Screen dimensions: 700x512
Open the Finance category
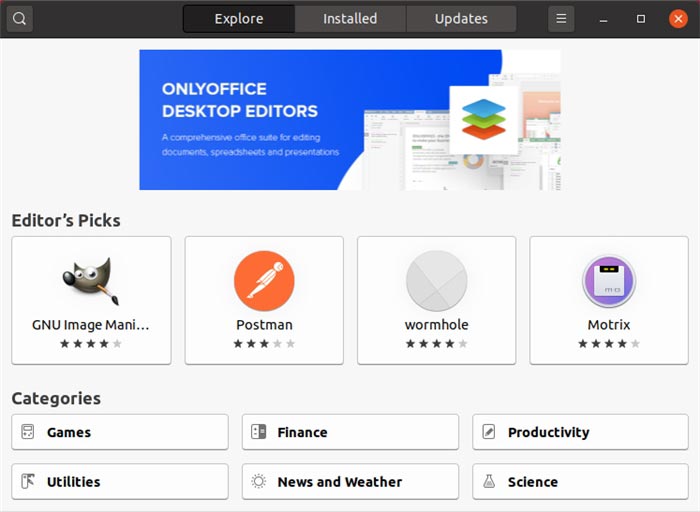tap(350, 432)
